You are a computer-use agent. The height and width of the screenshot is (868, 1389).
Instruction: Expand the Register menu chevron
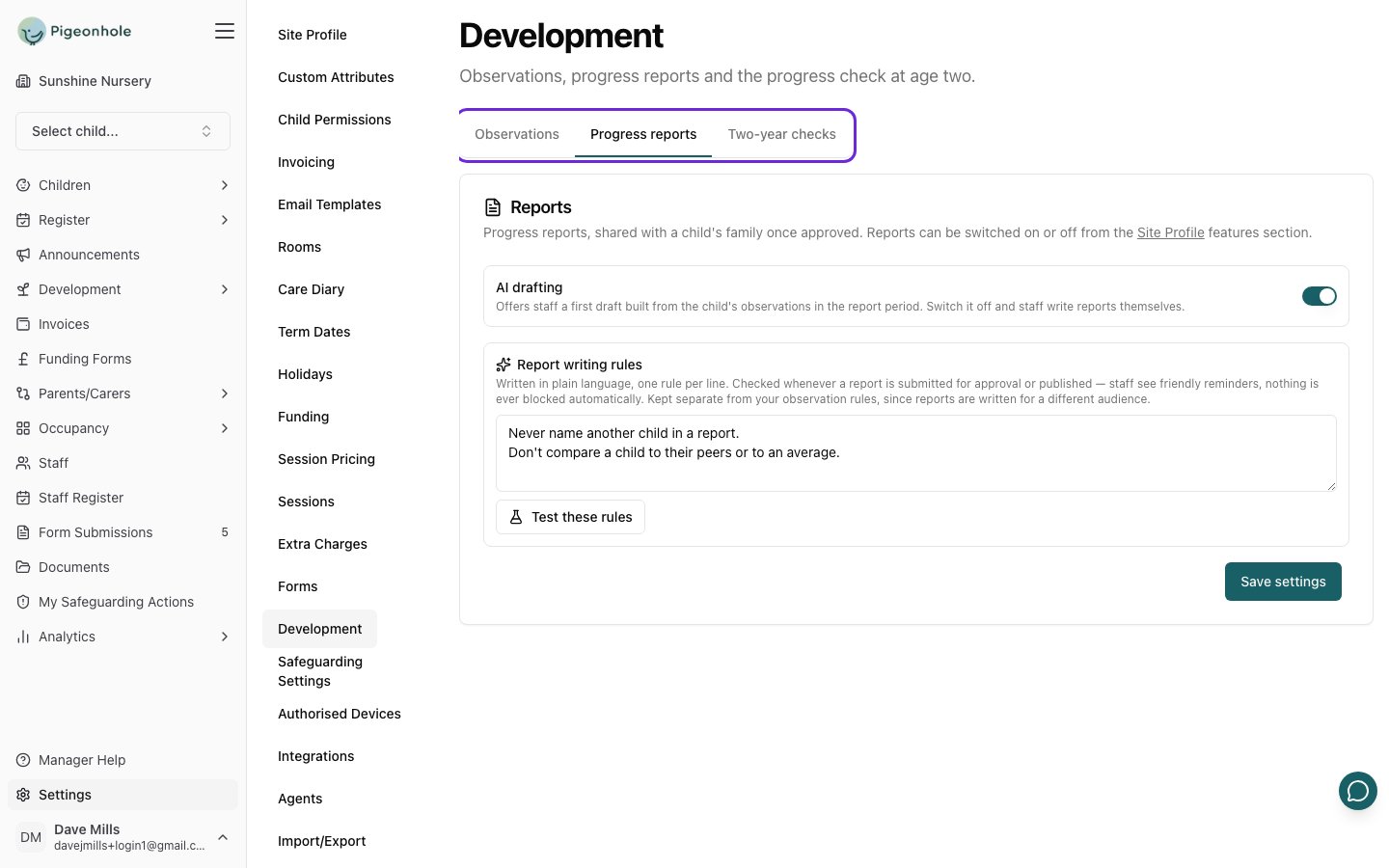[225, 220]
